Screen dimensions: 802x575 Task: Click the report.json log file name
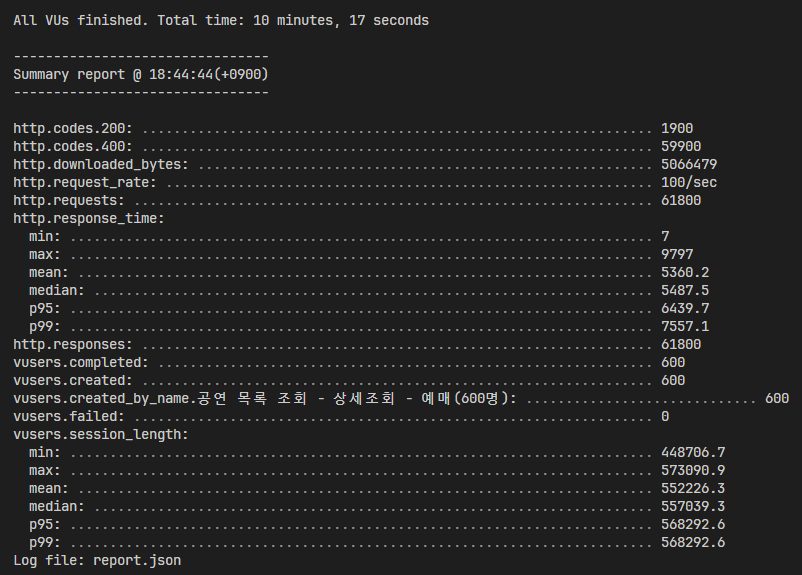[x=137, y=561]
